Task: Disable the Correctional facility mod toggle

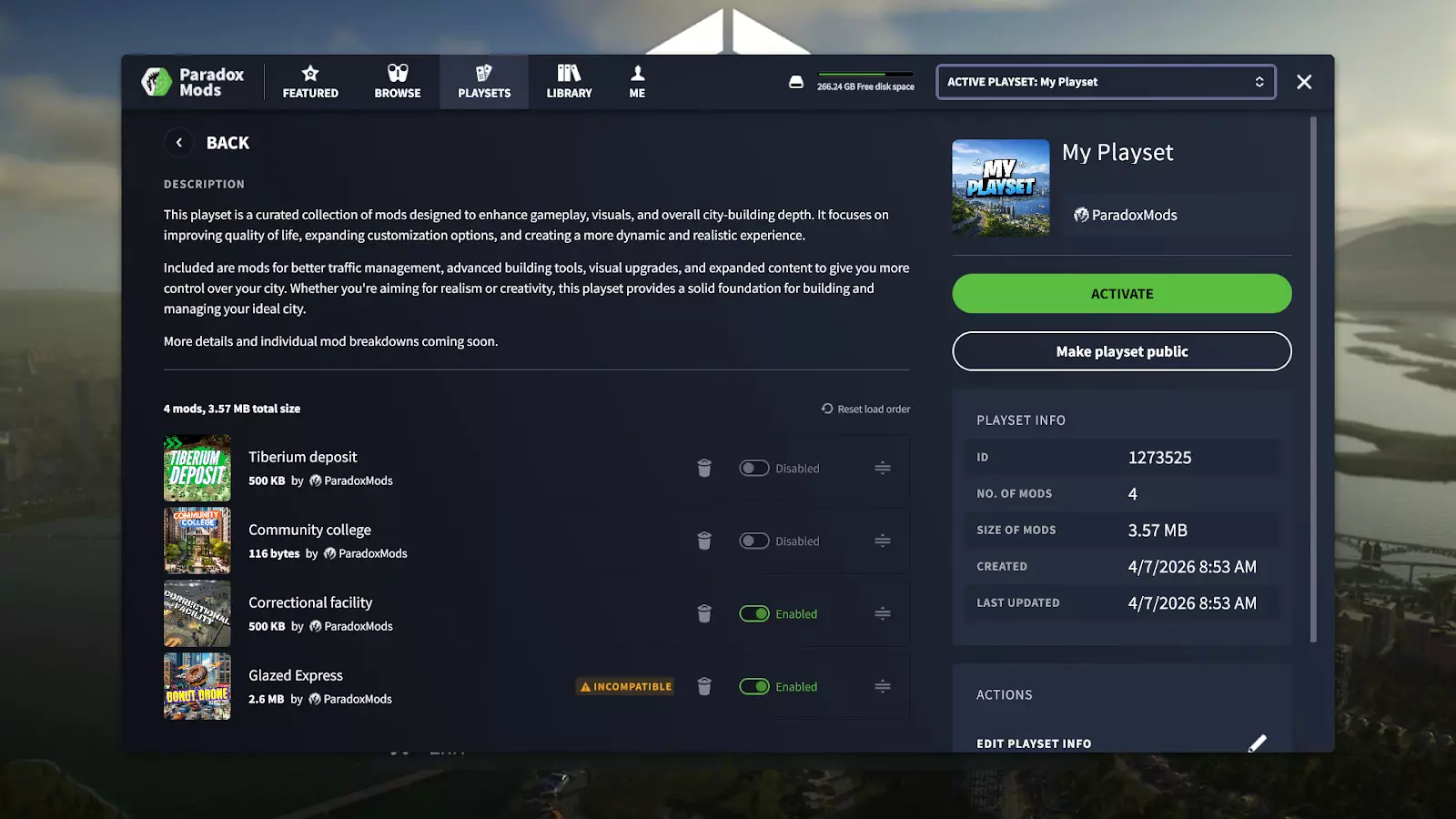Action: pos(754,613)
